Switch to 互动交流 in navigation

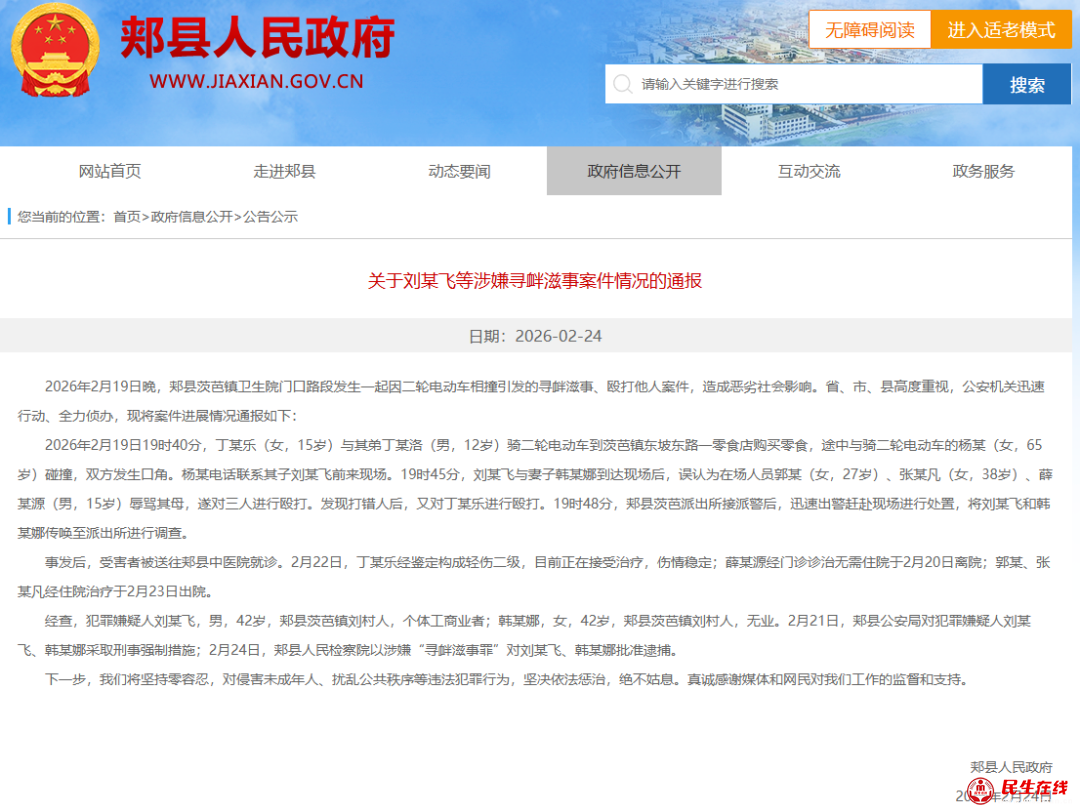coord(809,171)
